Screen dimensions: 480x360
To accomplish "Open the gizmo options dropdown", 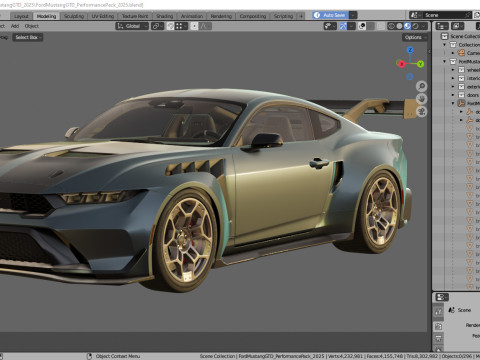I will tap(351, 26).
